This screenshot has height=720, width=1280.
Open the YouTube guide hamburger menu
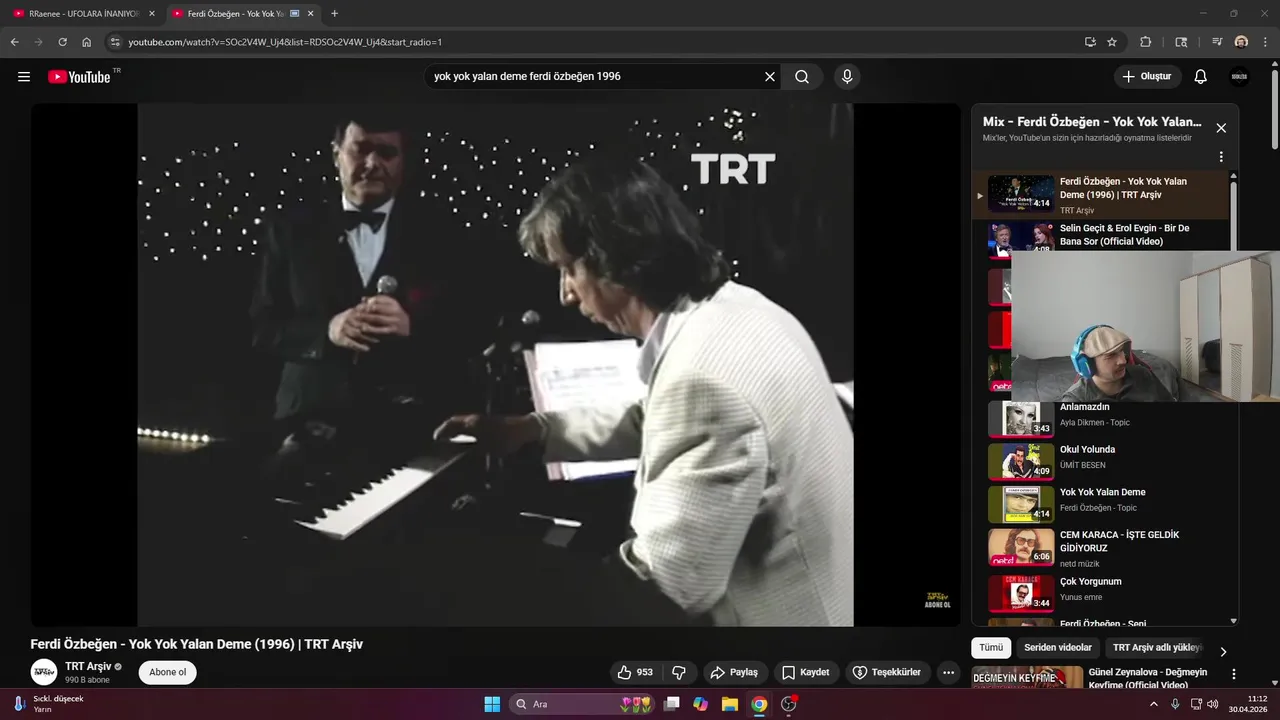24,77
